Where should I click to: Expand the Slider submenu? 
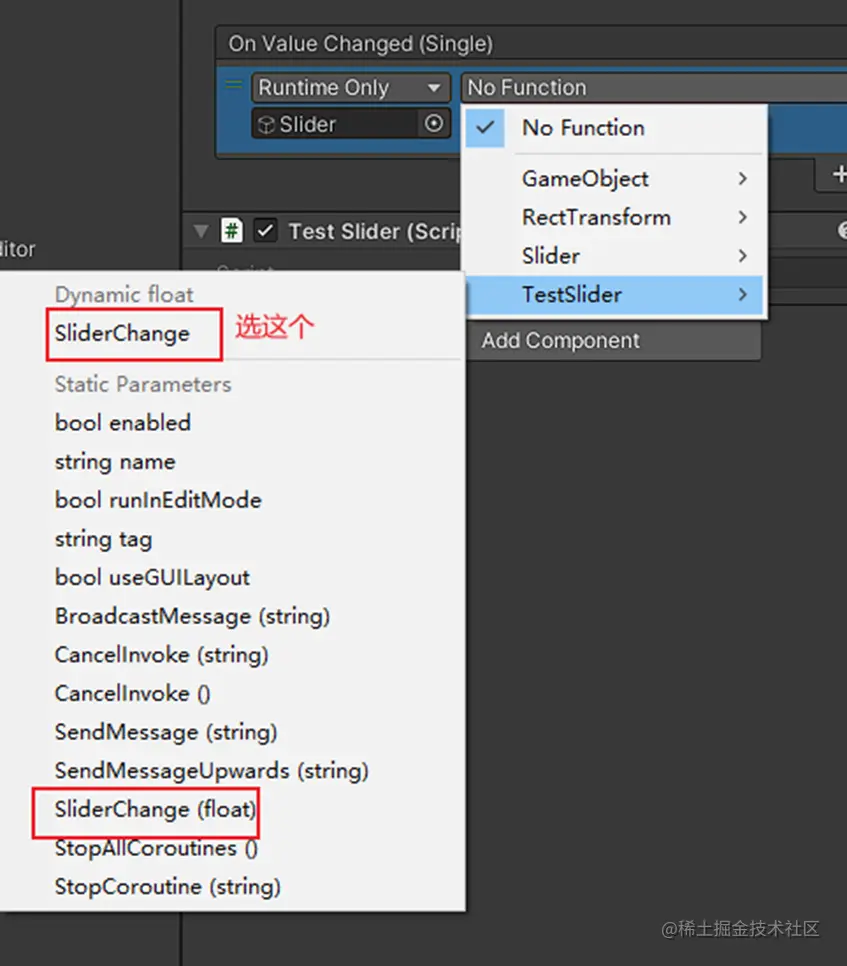click(x=614, y=256)
